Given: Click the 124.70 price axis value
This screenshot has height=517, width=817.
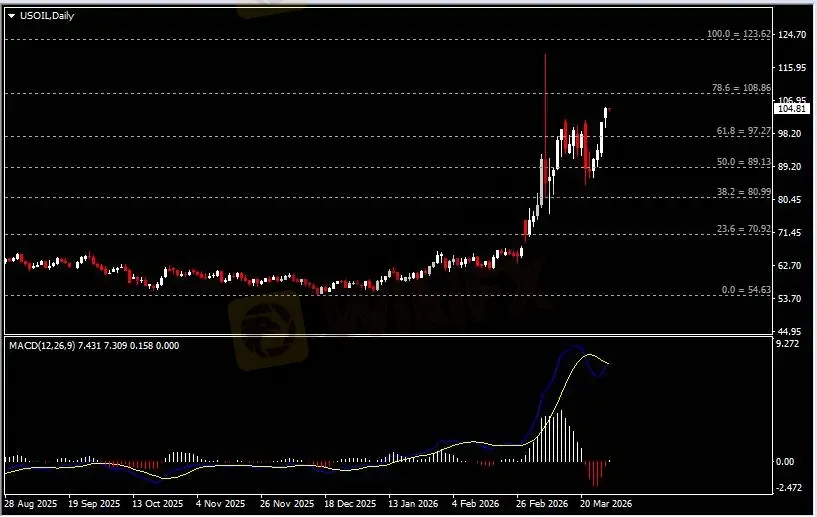Looking at the screenshot, I should [791, 34].
